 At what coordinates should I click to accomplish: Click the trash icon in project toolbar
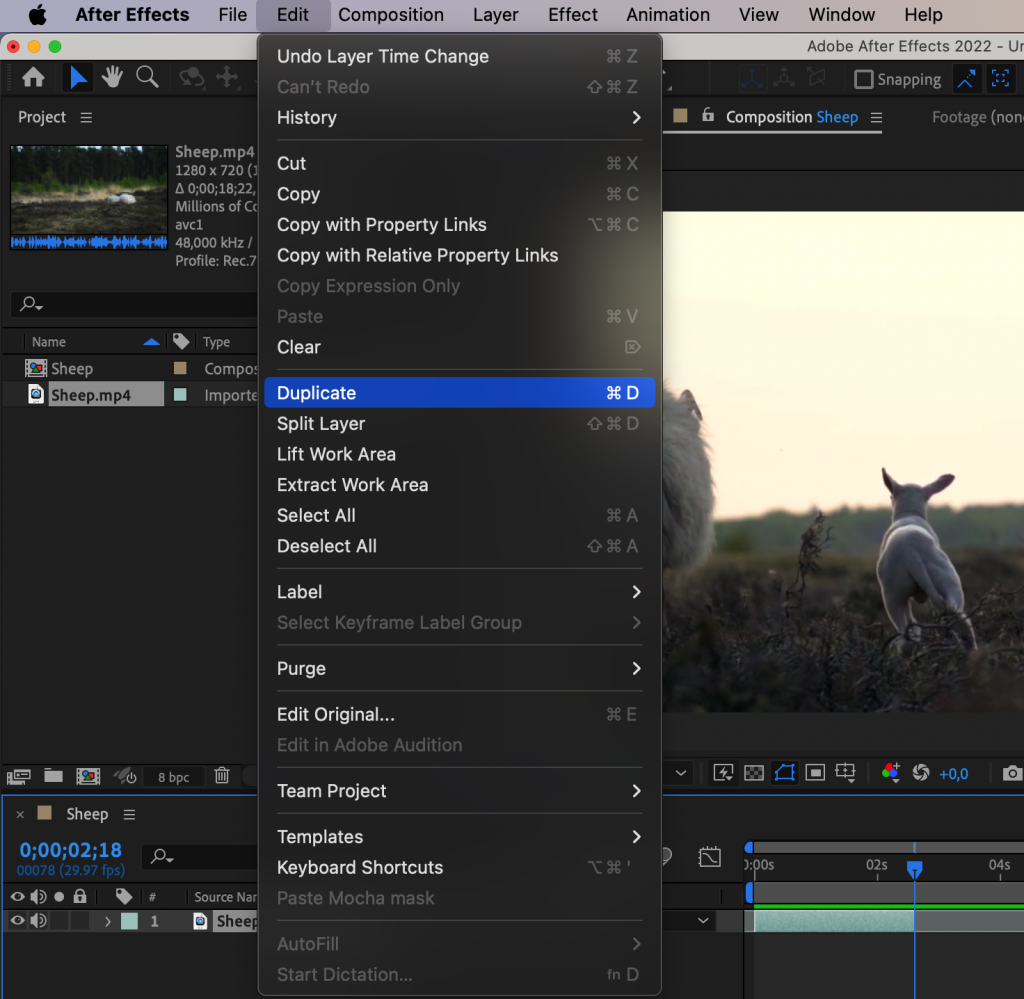(x=221, y=776)
